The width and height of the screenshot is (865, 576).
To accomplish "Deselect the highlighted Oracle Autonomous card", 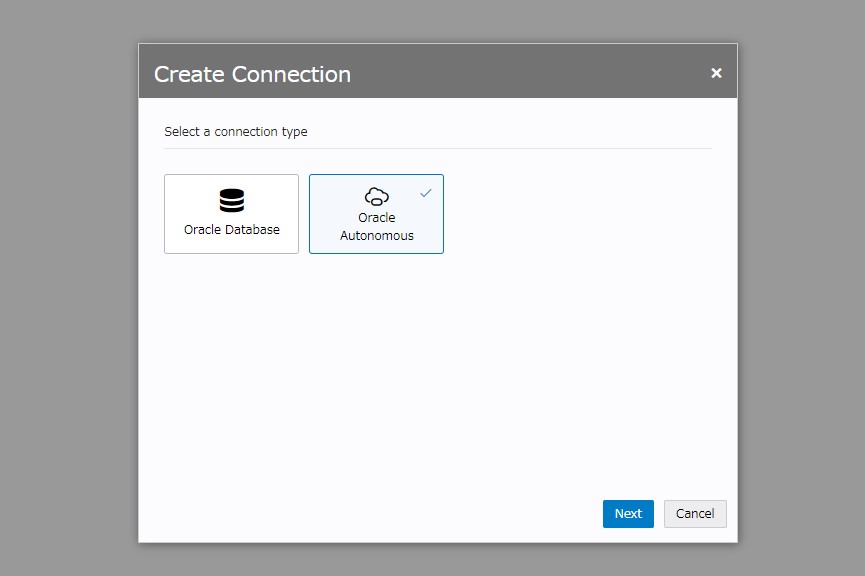I will [x=376, y=213].
